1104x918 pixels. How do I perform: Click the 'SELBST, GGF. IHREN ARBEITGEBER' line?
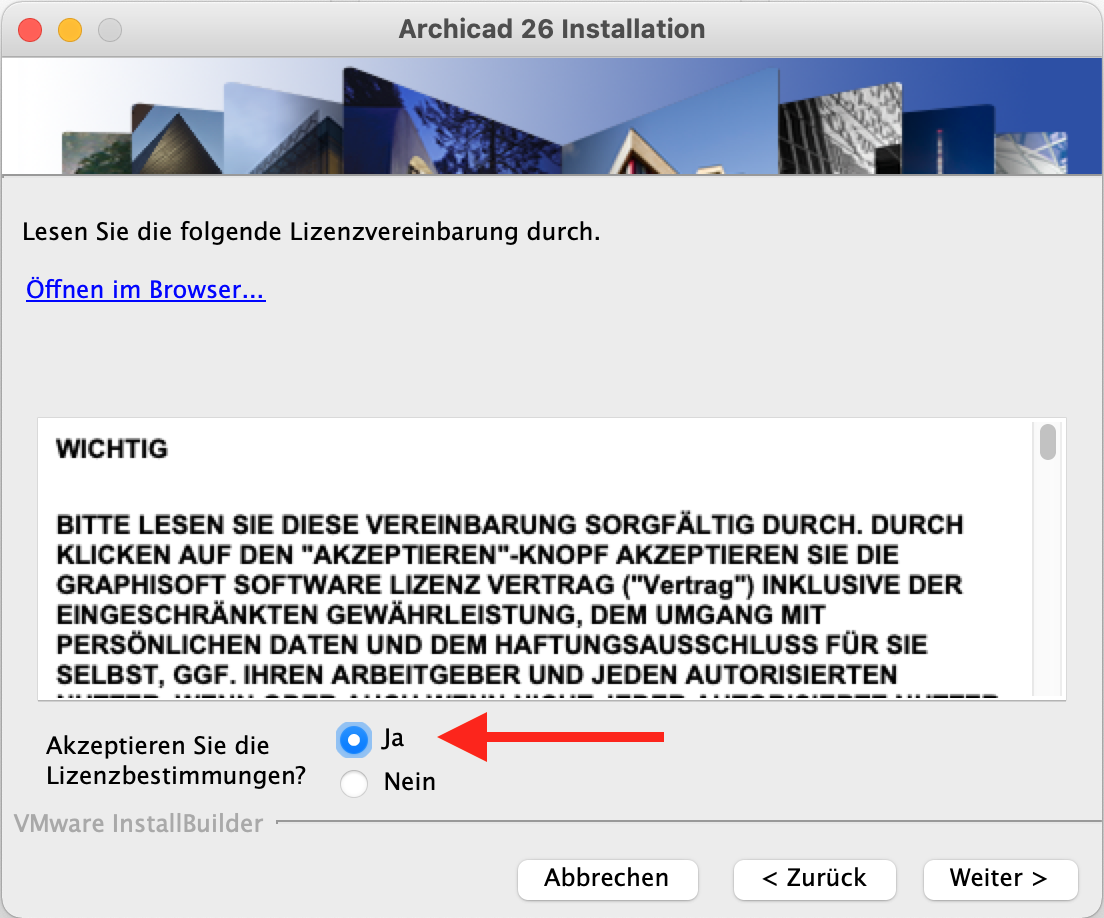(477, 675)
